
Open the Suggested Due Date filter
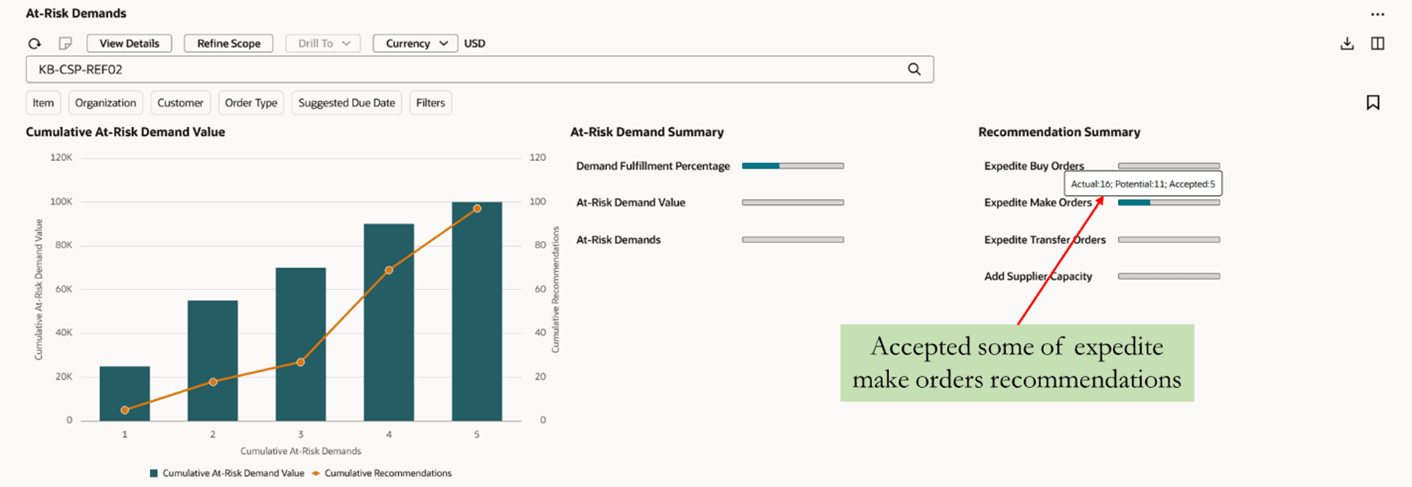click(x=346, y=103)
